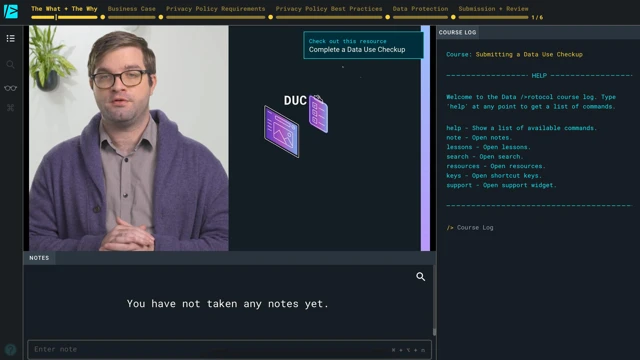Open shortcut keys command icon in sidebar

point(11,108)
